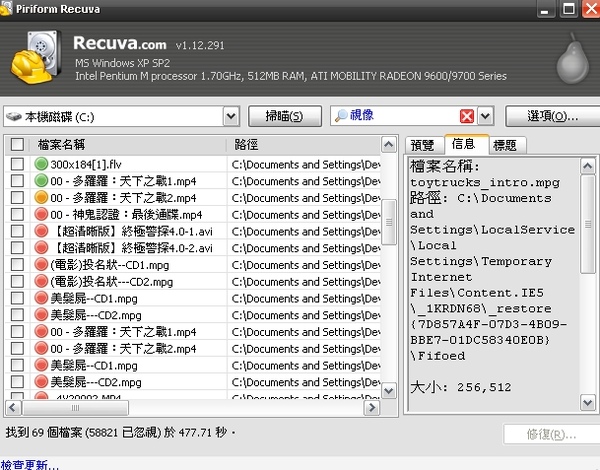This screenshot has height=470, width=600.
Task: Sort by the 路徑 column header
Action: (303, 145)
